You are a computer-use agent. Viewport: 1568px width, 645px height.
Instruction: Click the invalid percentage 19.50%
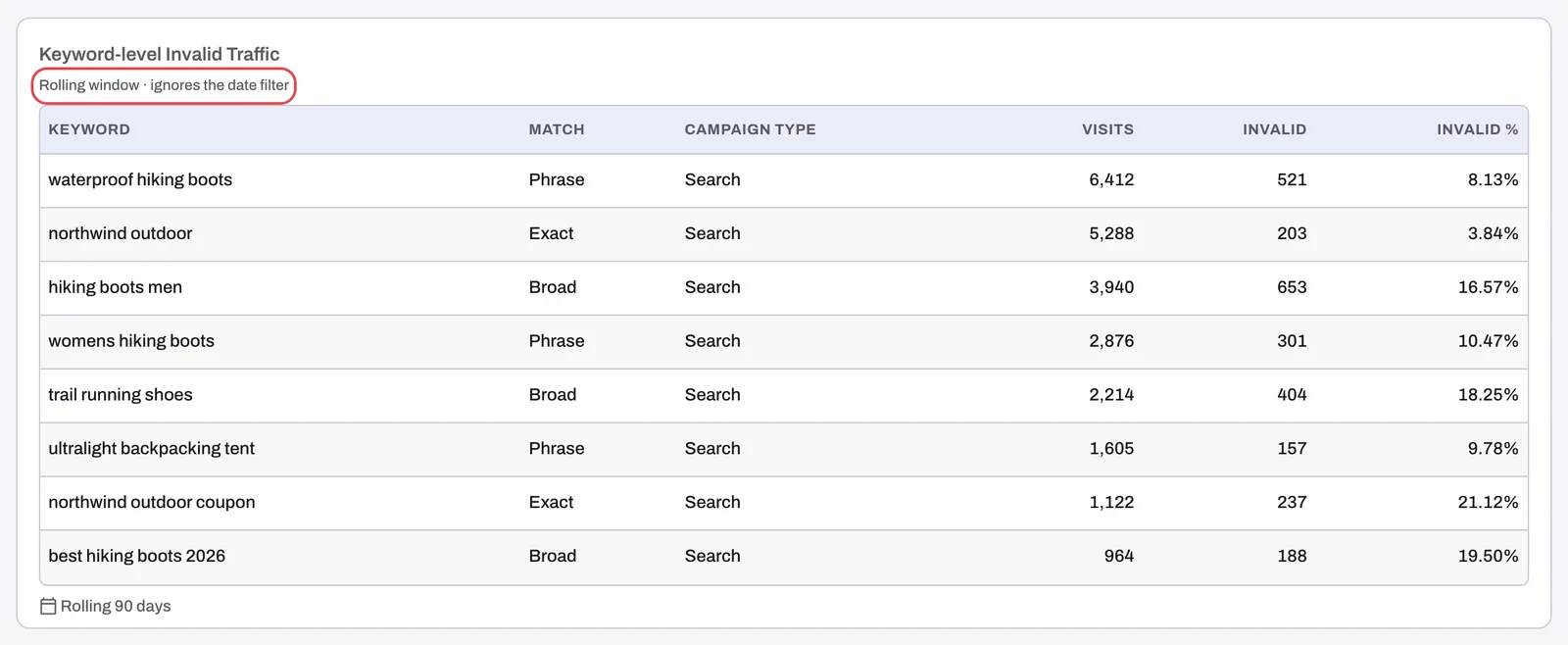[1488, 556]
